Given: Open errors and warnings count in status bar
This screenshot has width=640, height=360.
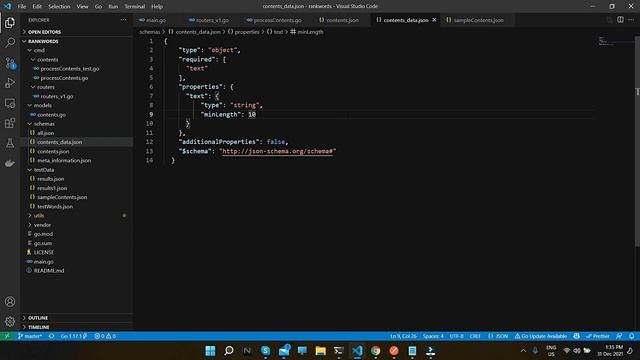Looking at the screenshot, I should point(105,336).
